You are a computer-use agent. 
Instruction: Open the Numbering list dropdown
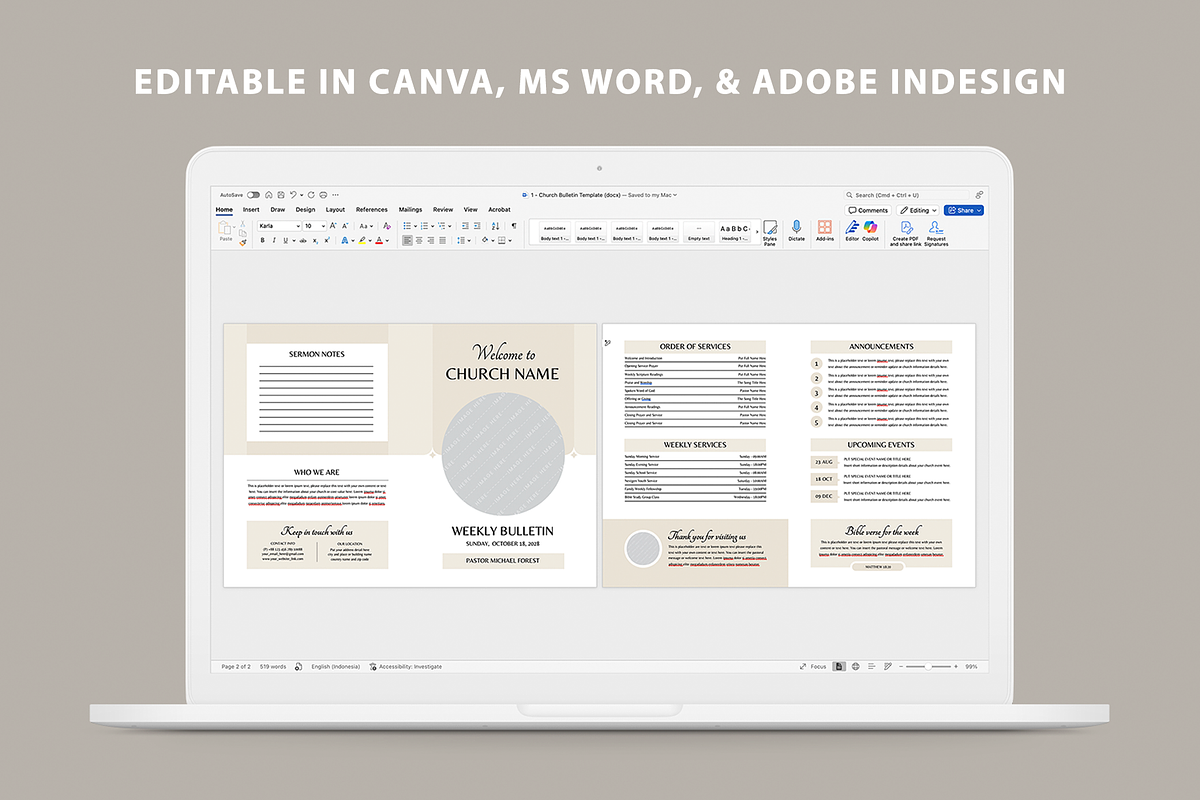[433, 226]
